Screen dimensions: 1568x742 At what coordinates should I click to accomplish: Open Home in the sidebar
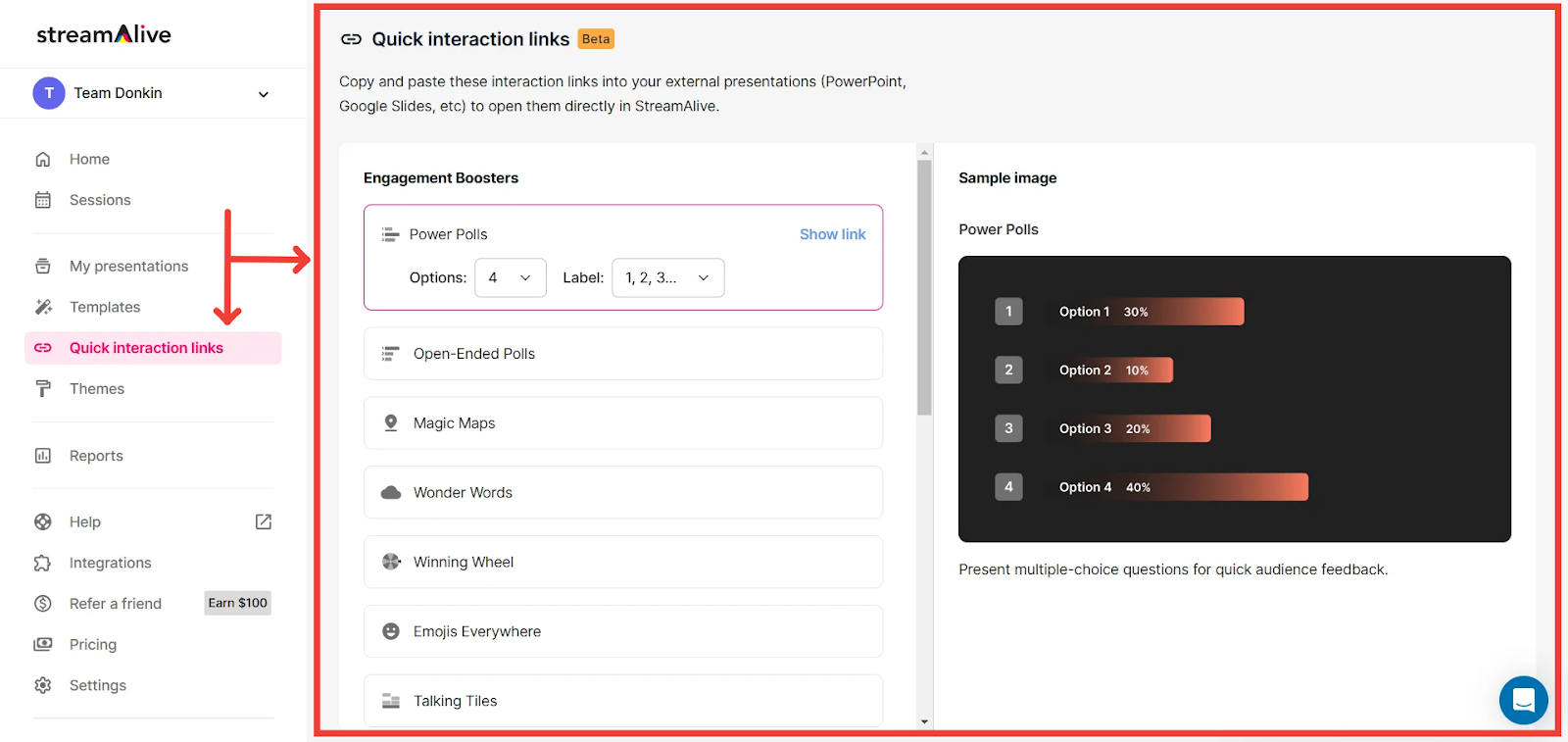pos(89,159)
